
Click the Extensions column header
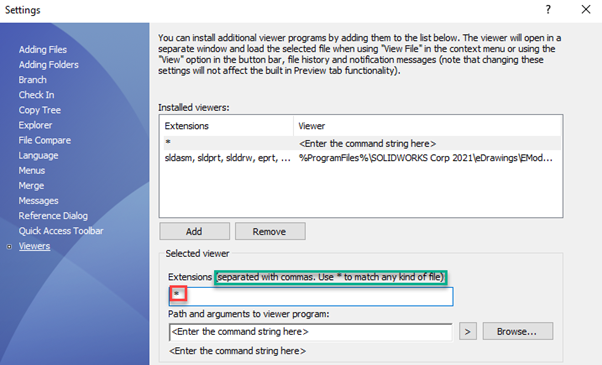click(227, 126)
